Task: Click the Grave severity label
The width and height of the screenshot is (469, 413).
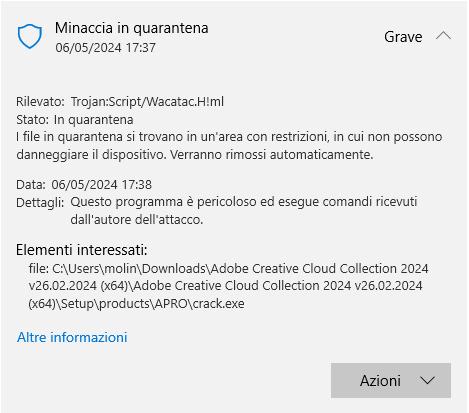Action: coord(403,37)
